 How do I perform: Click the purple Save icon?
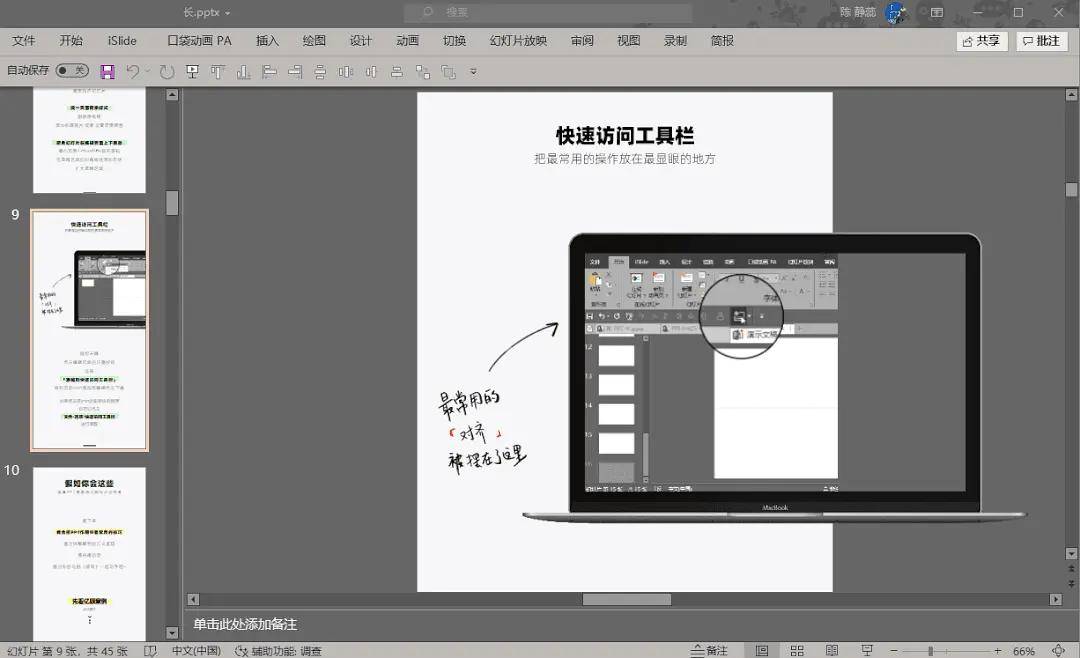(107, 71)
